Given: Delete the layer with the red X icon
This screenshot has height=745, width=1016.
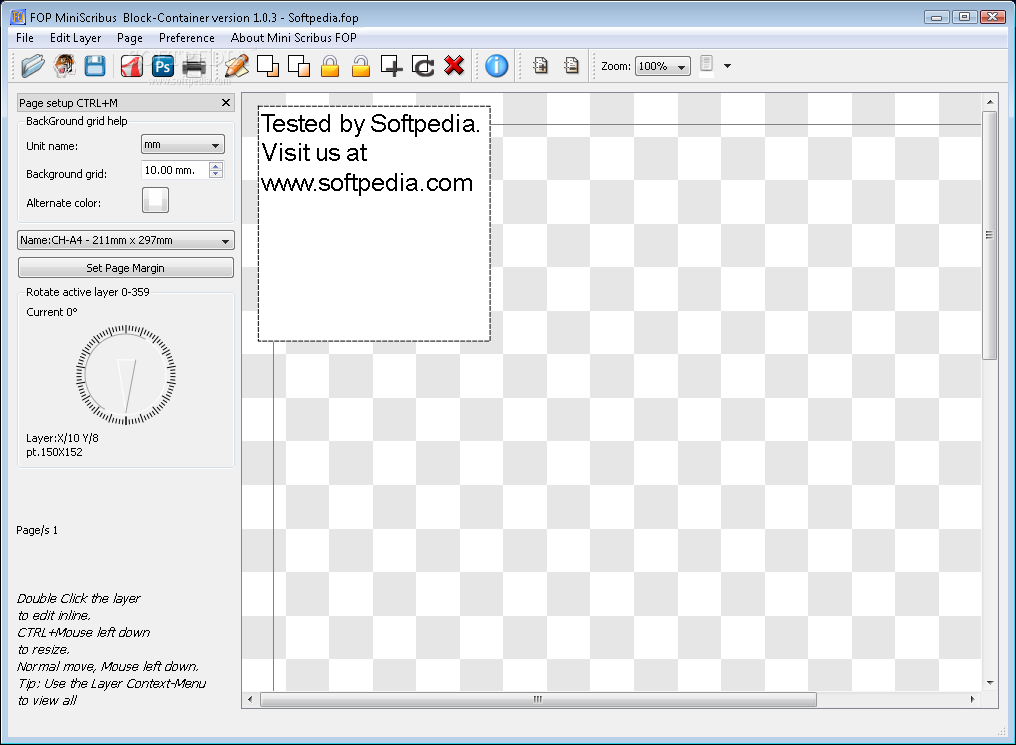Looking at the screenshot, I should (x=454, y=65).
